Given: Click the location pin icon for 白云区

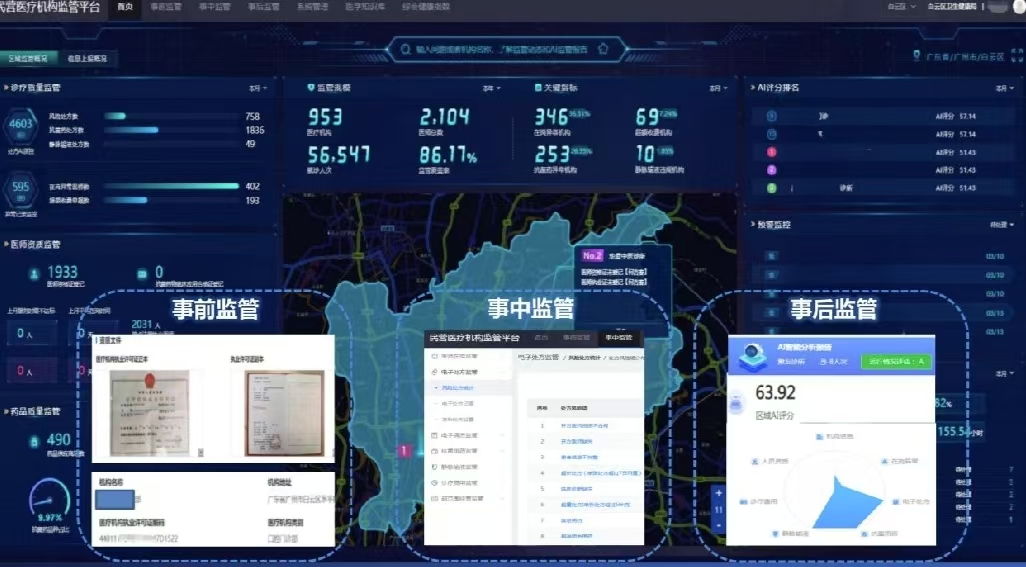Looking at the screenshot, I should coord(918,56).
